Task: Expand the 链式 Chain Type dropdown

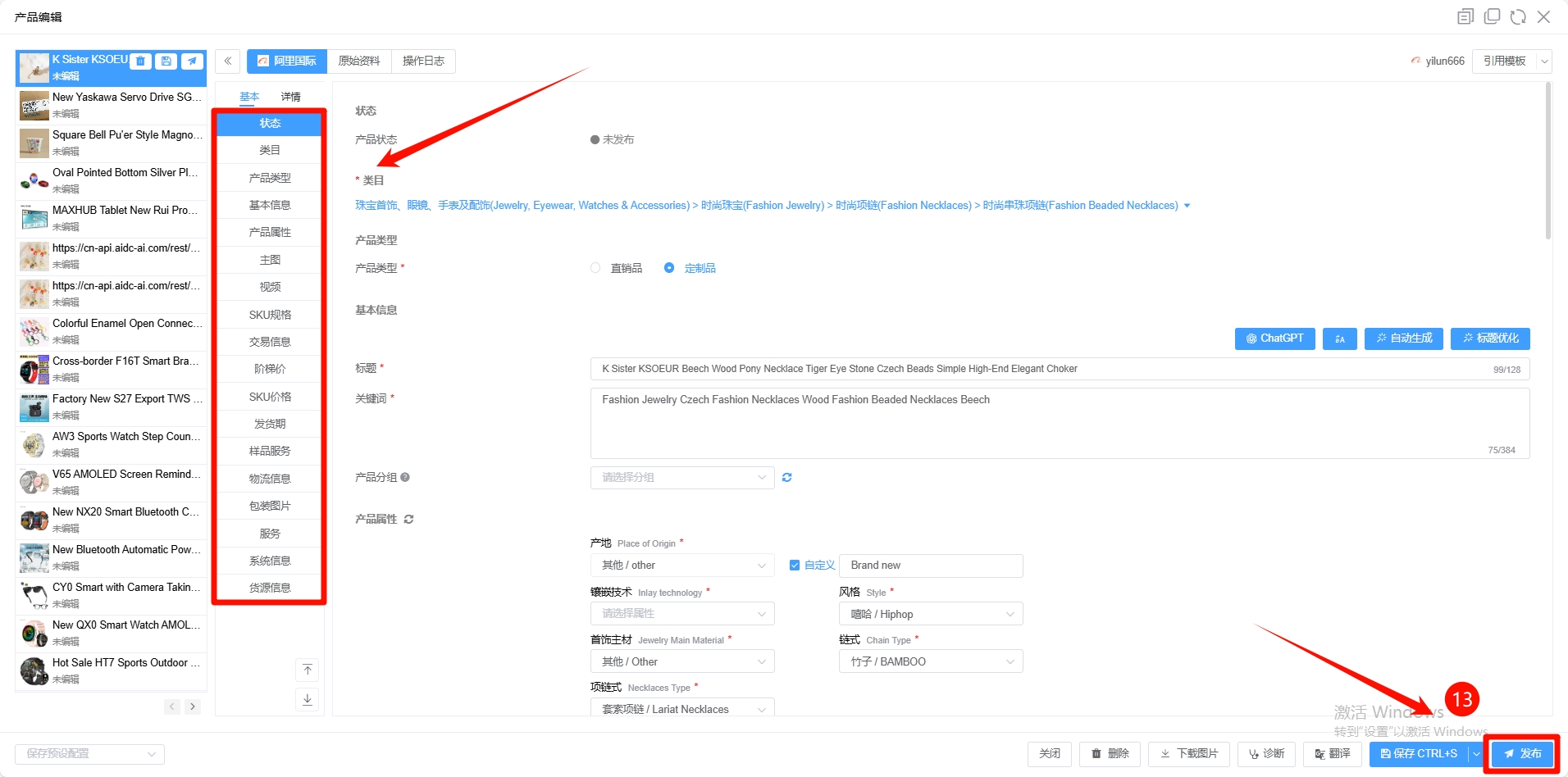Action: click(931, 661)
